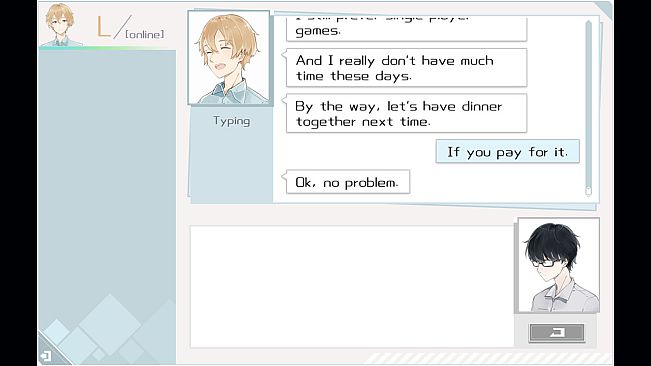Viewport: 651px width, 366px height.
Task: Select the "Ok, no problem." message bubble
Action: tap(348, 182)
